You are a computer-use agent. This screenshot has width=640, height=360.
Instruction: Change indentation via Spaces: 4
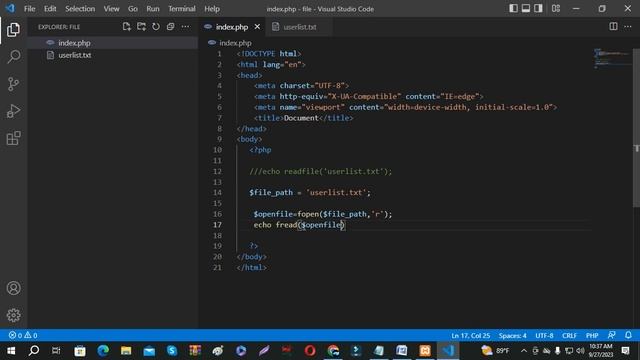coord(512,336)
